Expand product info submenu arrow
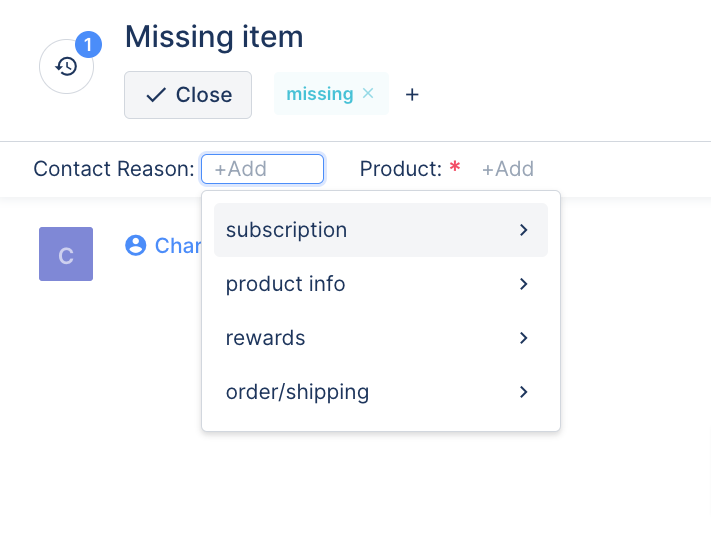 (524, 284)
